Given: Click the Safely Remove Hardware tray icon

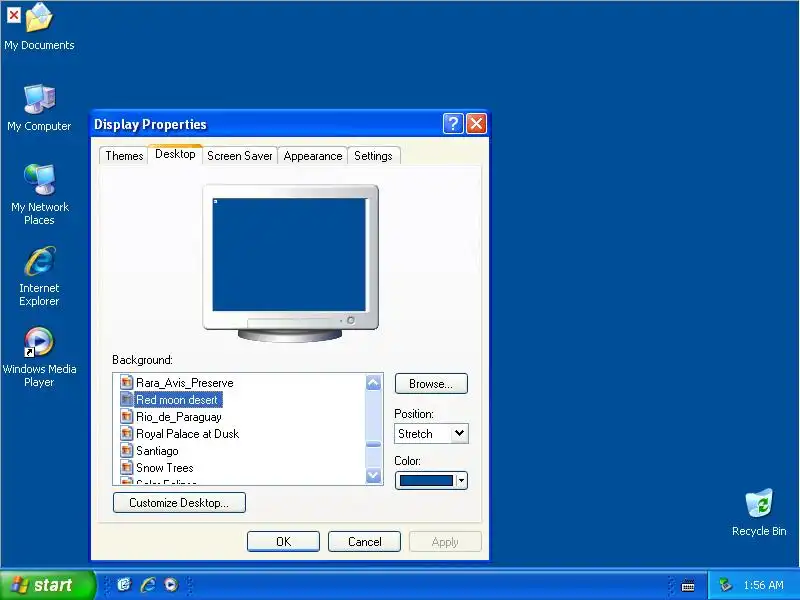Looking at the screenshot, I should pyautogui.click(x=725, y=585).
